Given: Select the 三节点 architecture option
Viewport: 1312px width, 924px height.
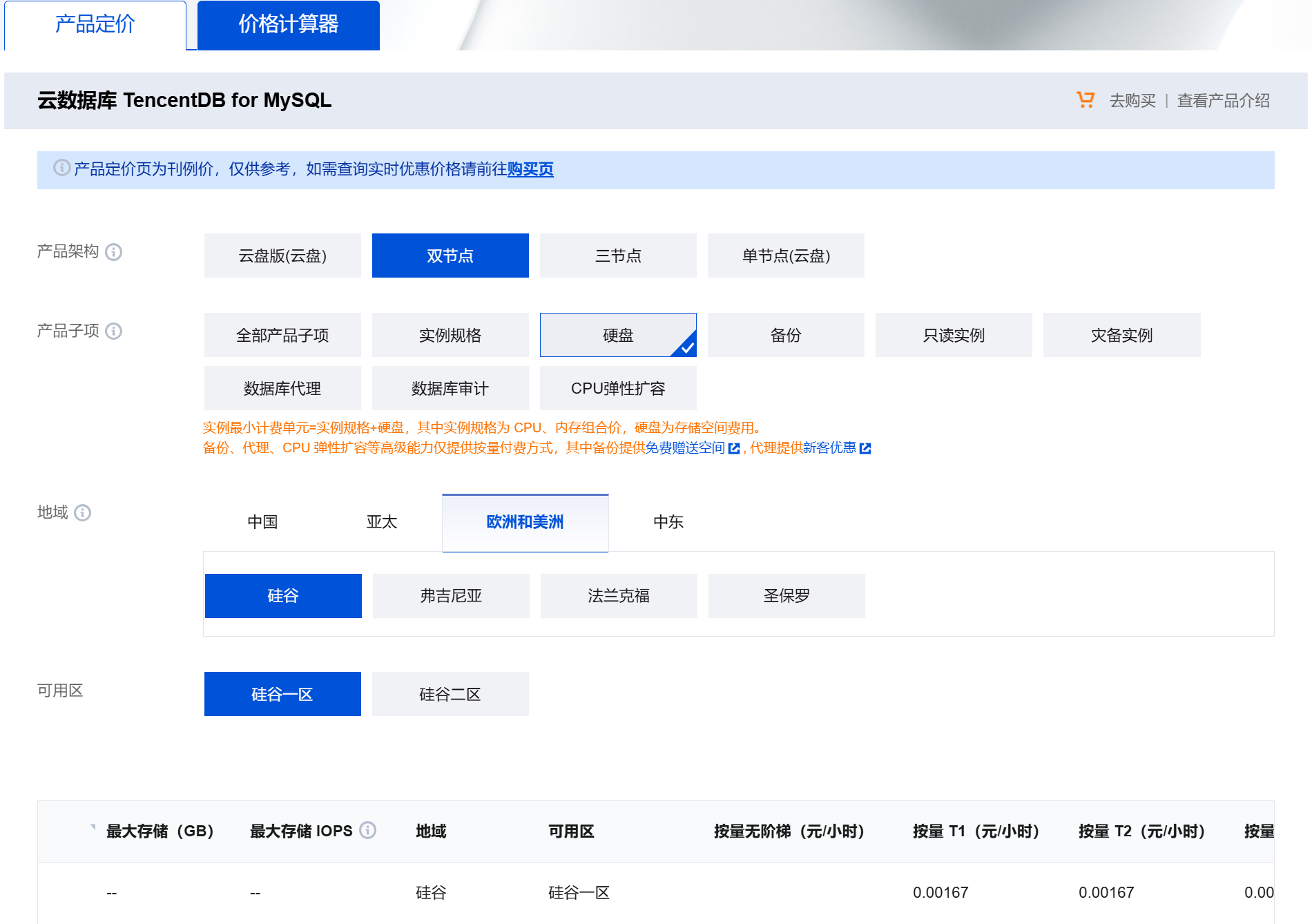Looking at the screenshot, I should pyautogui.click(x=618, y=256).
